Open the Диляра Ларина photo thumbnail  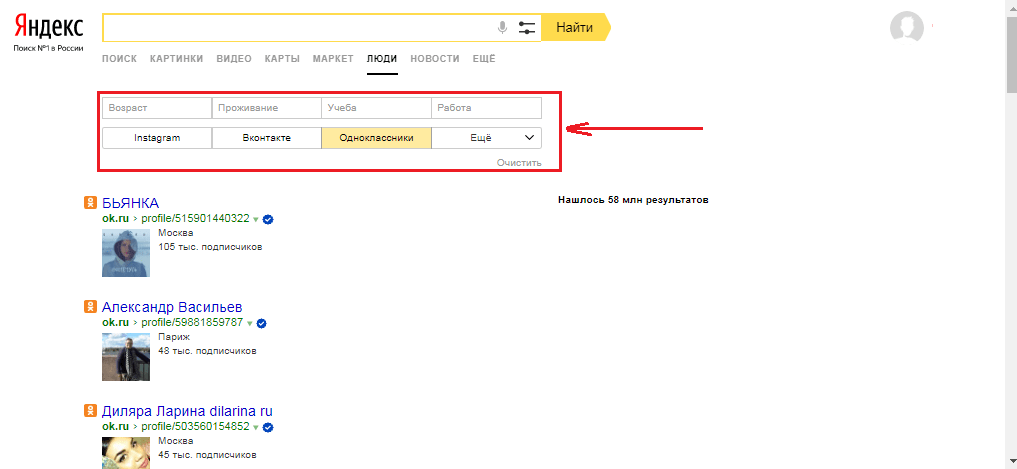coord(126,453)
